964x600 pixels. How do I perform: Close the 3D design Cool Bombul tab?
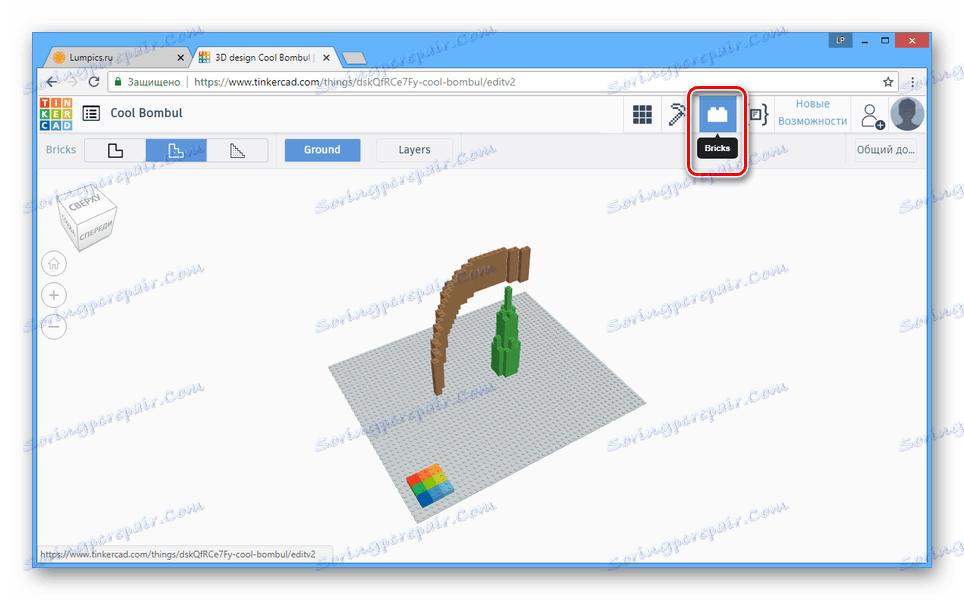point(326,58)
